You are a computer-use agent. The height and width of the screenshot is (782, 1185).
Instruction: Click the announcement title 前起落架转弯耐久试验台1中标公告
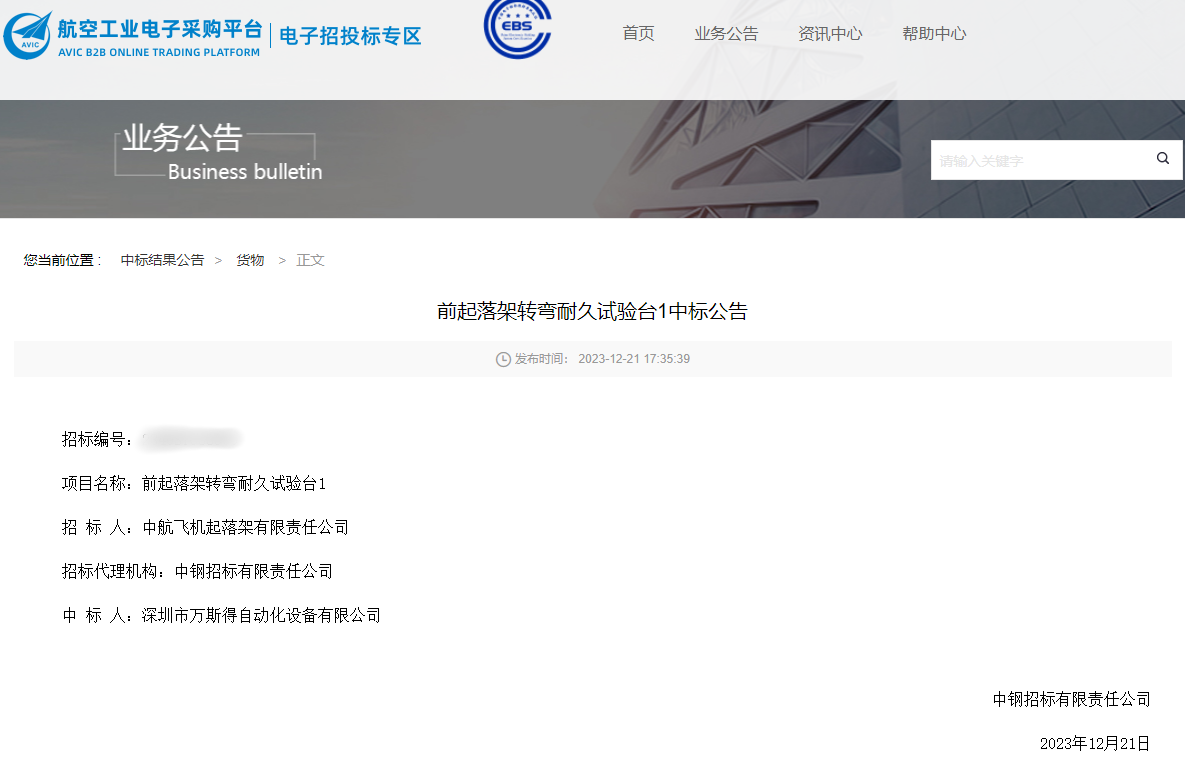[x=592, y=311]
